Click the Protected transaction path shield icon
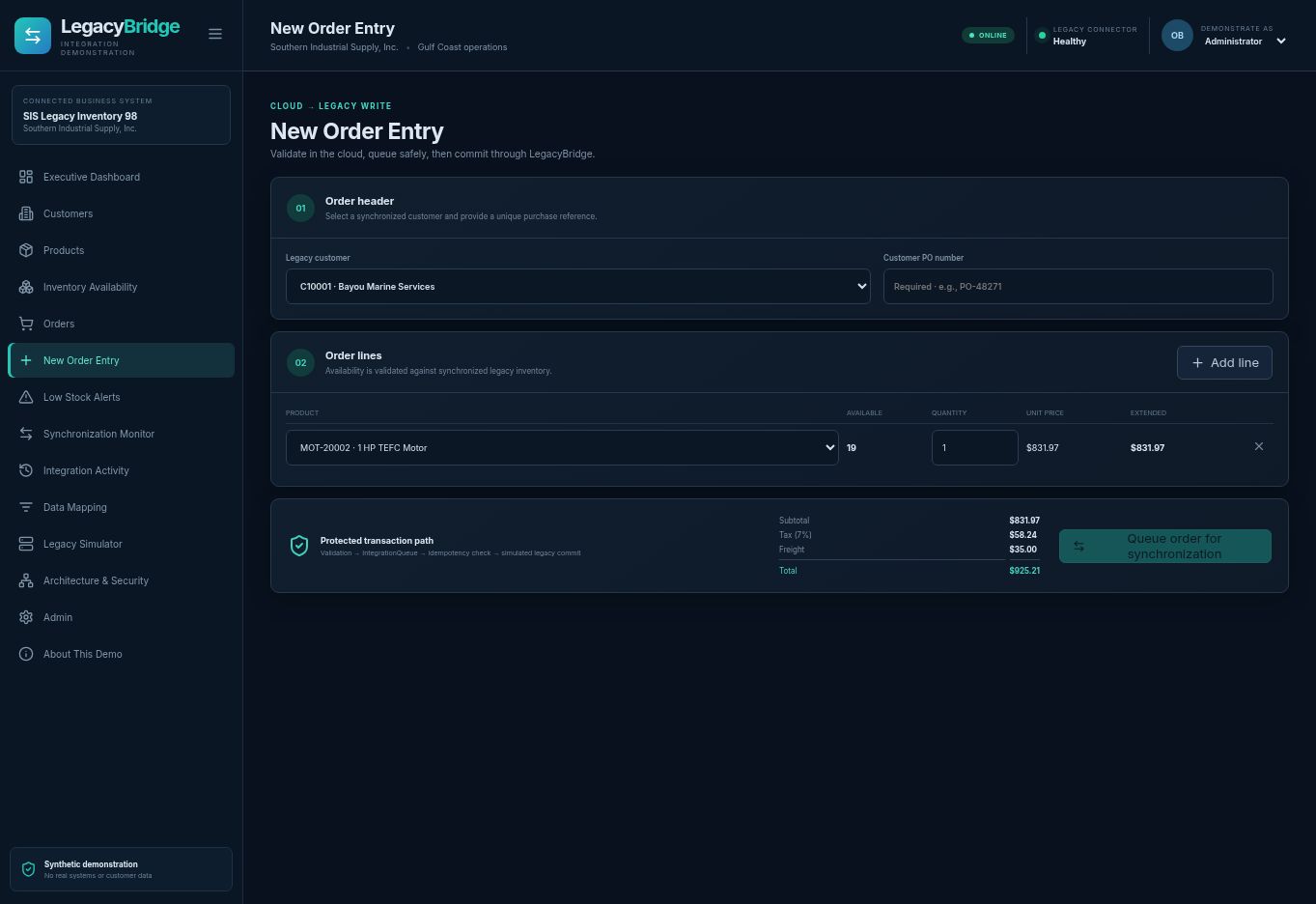 (299, 546)
